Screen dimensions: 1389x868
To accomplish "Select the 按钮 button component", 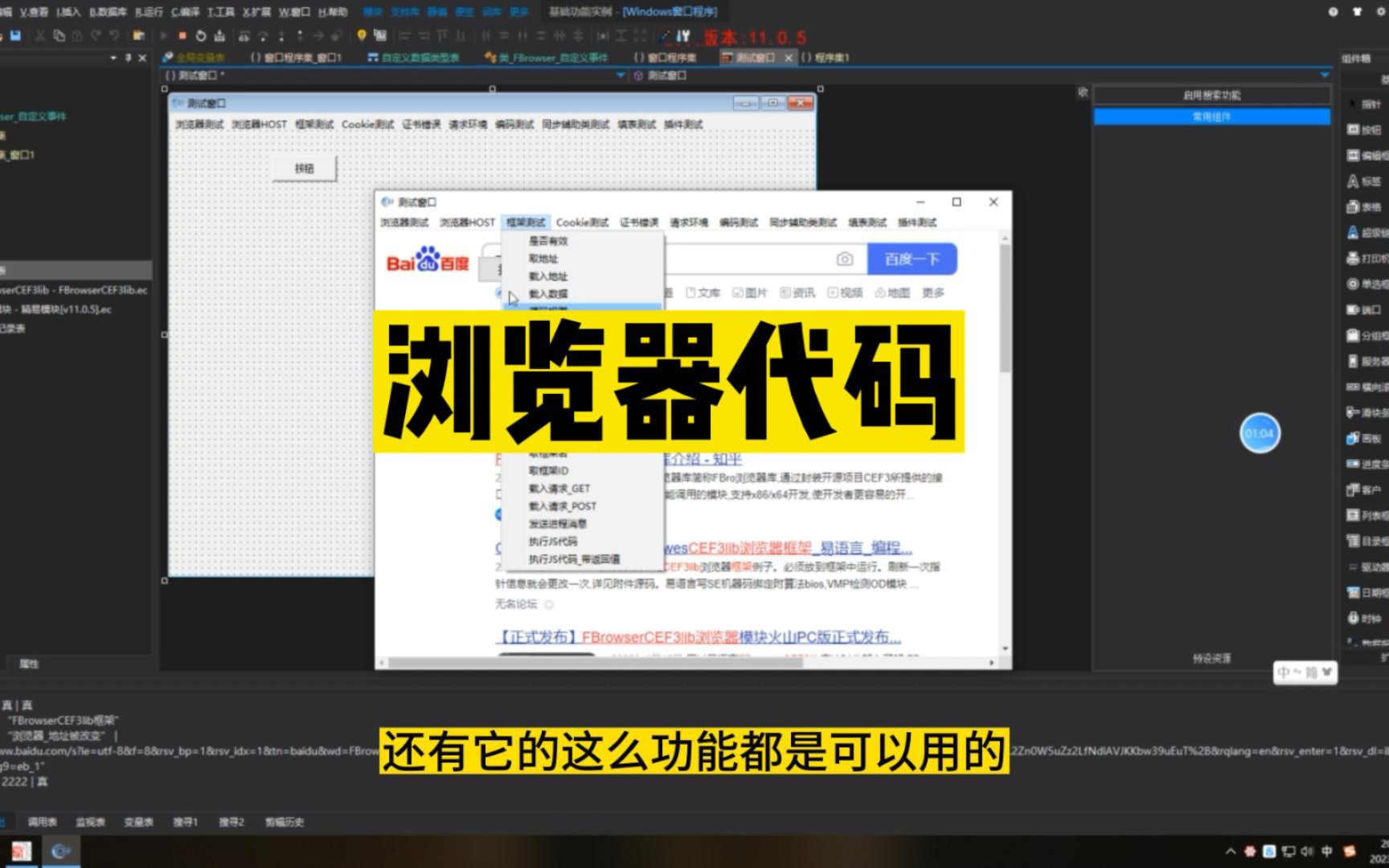I will pos(1364,129).
